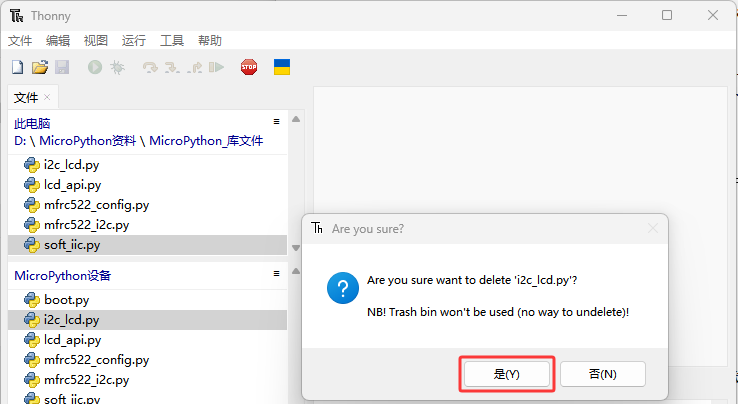This screenshot has height=404, width=738.
Task: Select local file mfrc522_i2c.py under 此电脑
Action: click(x=147, y=225)
